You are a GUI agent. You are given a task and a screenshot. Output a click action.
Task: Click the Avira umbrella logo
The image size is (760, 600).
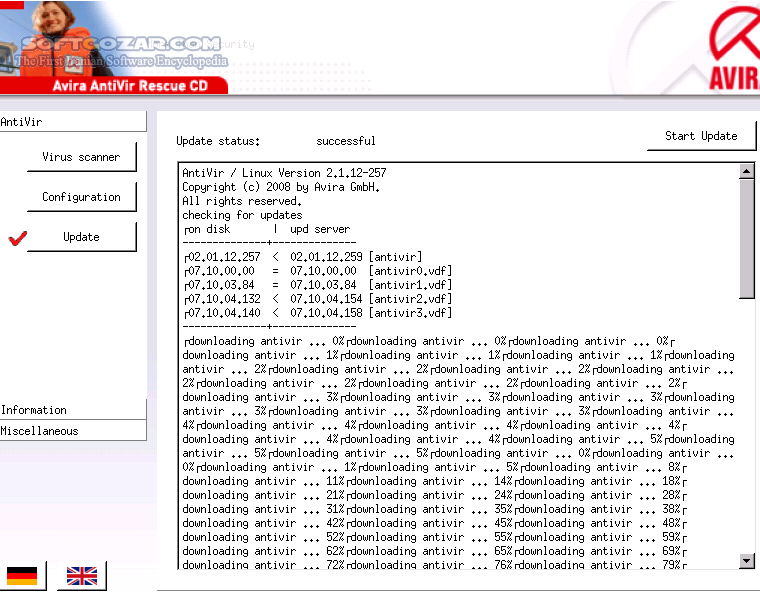click(x=734, y=47)
